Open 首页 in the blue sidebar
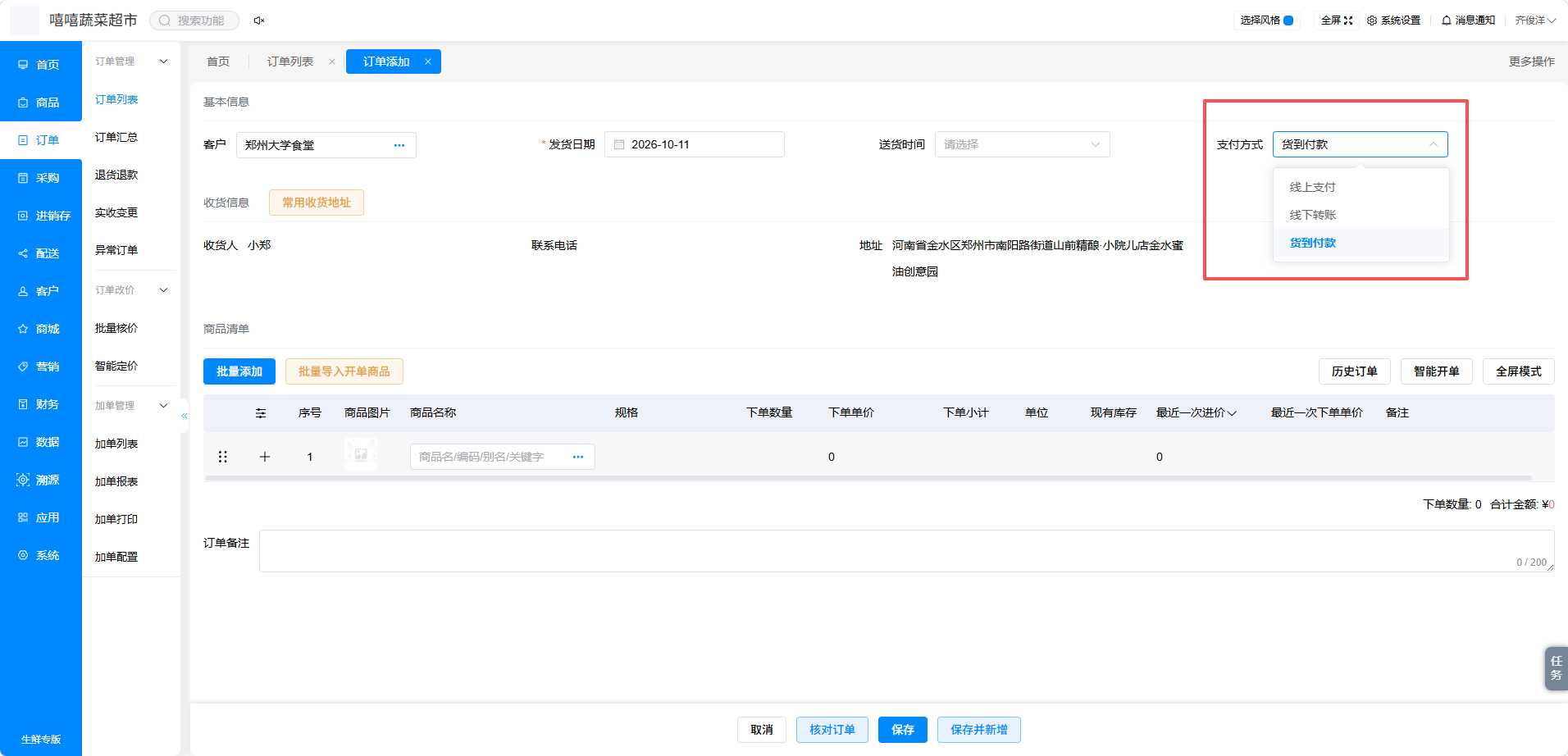Screen dimensions: 1568x756 [x=41, y=65]
